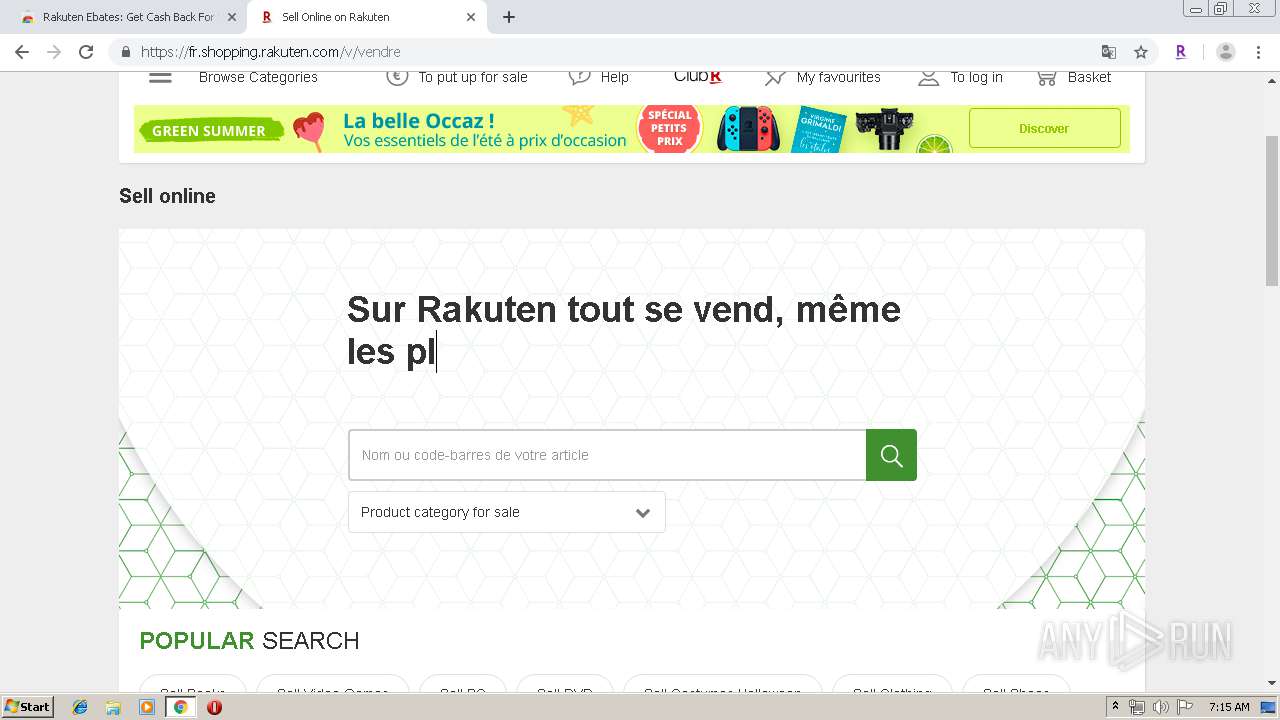Click the volume icon in the system tray

coord(1161,707)
